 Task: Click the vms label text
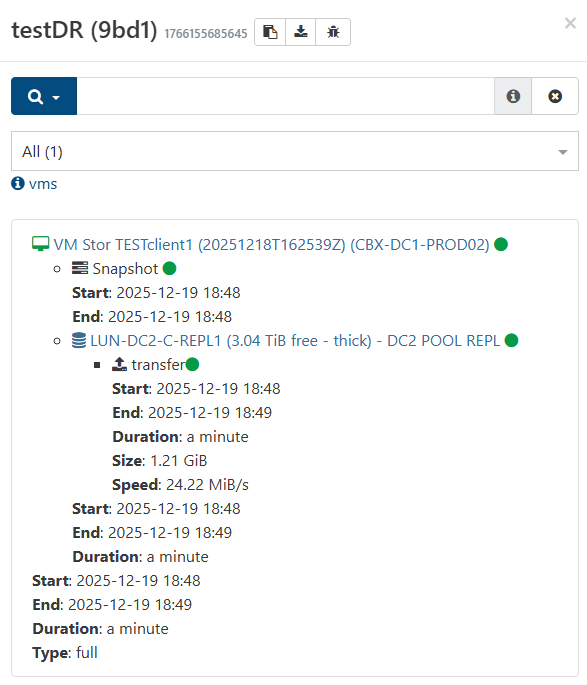point(43,184)
